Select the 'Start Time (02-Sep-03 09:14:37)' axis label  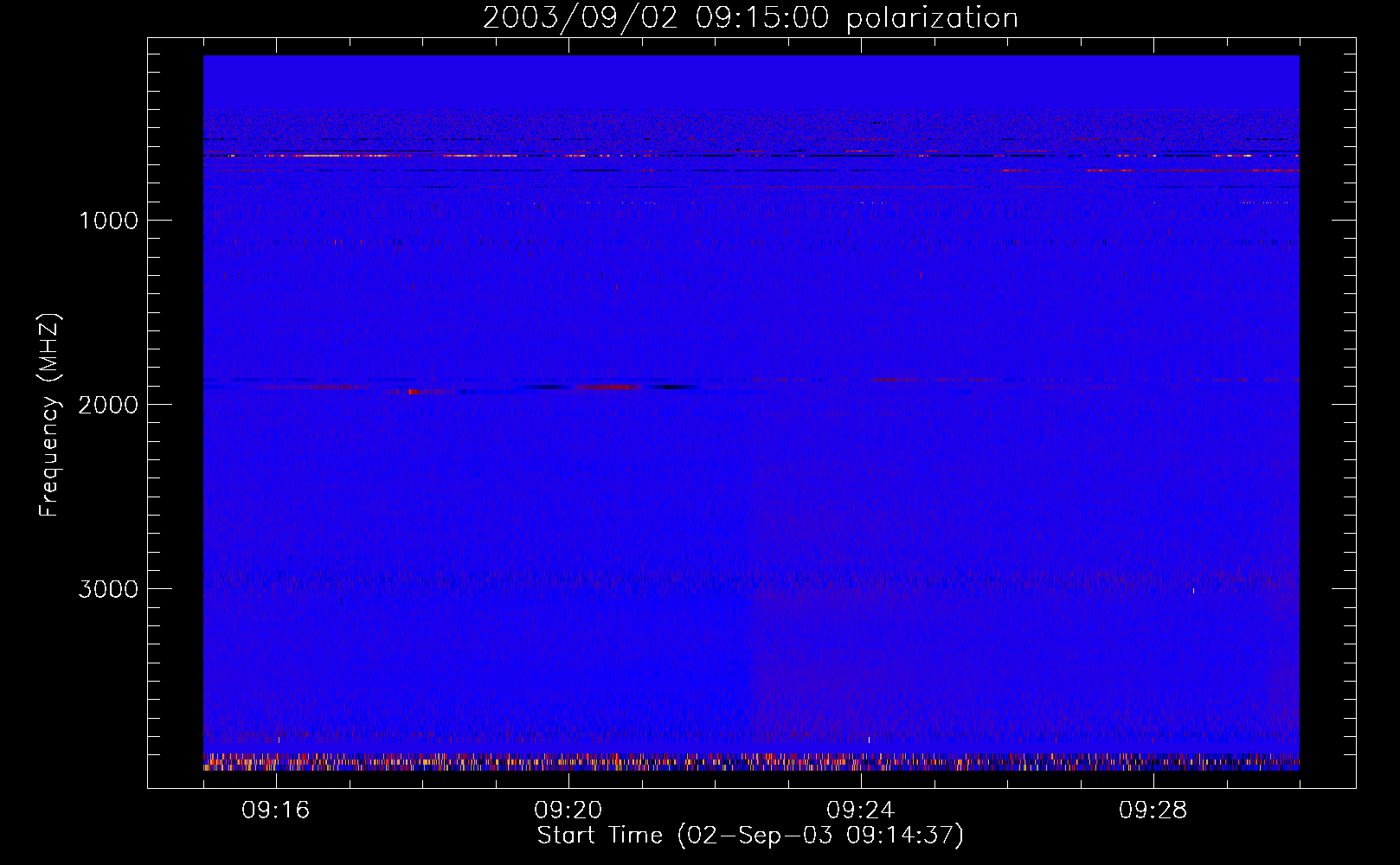pos(750,836)
